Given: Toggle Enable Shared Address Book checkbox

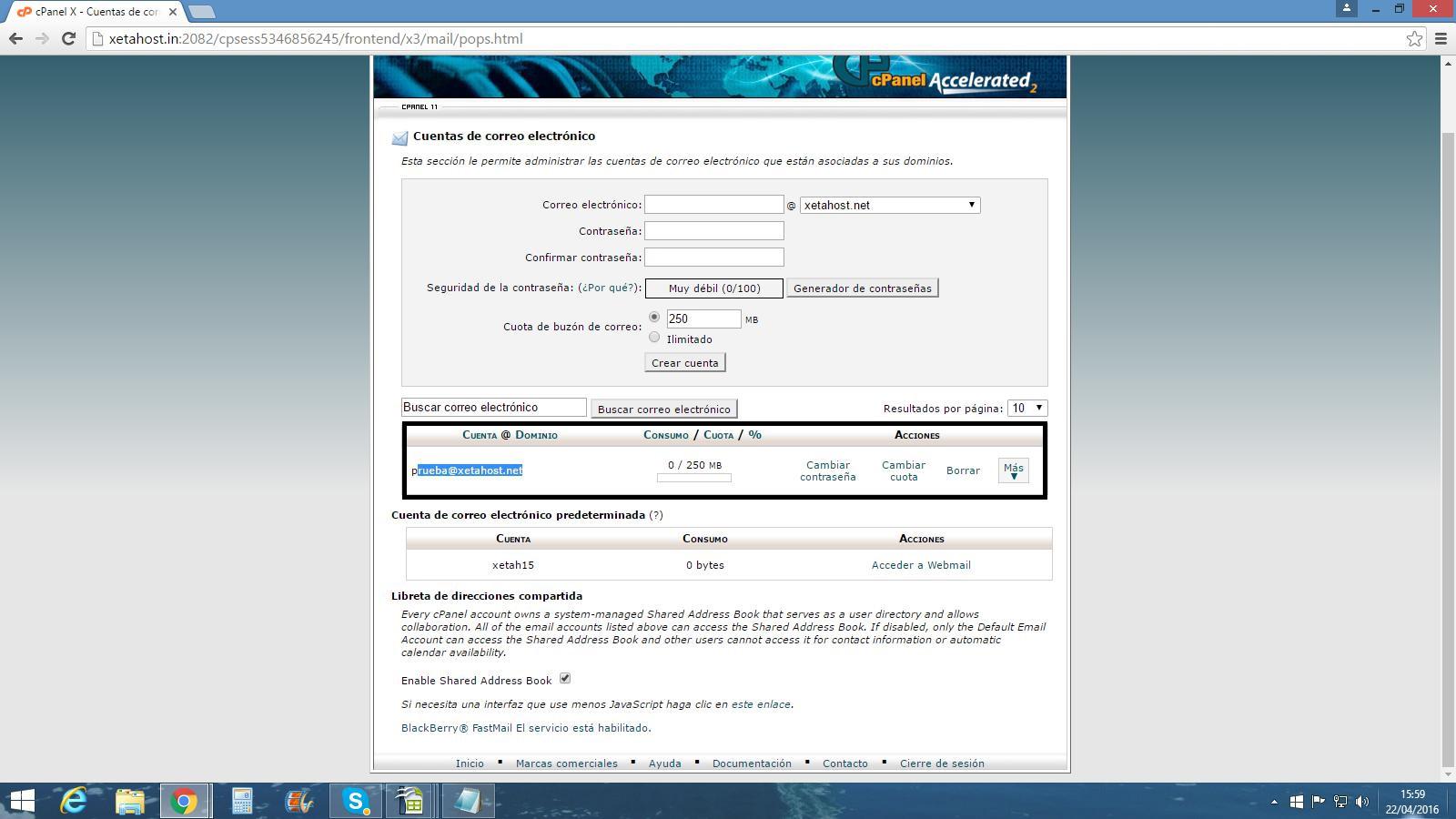Looking at the screenshot, I should click(x=565, y=679).
